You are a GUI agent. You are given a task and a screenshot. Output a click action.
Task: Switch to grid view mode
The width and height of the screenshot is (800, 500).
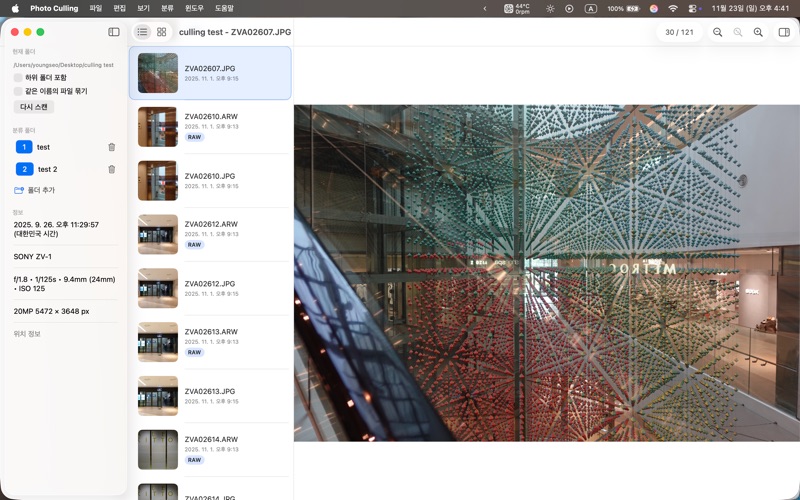pos(162,32)
